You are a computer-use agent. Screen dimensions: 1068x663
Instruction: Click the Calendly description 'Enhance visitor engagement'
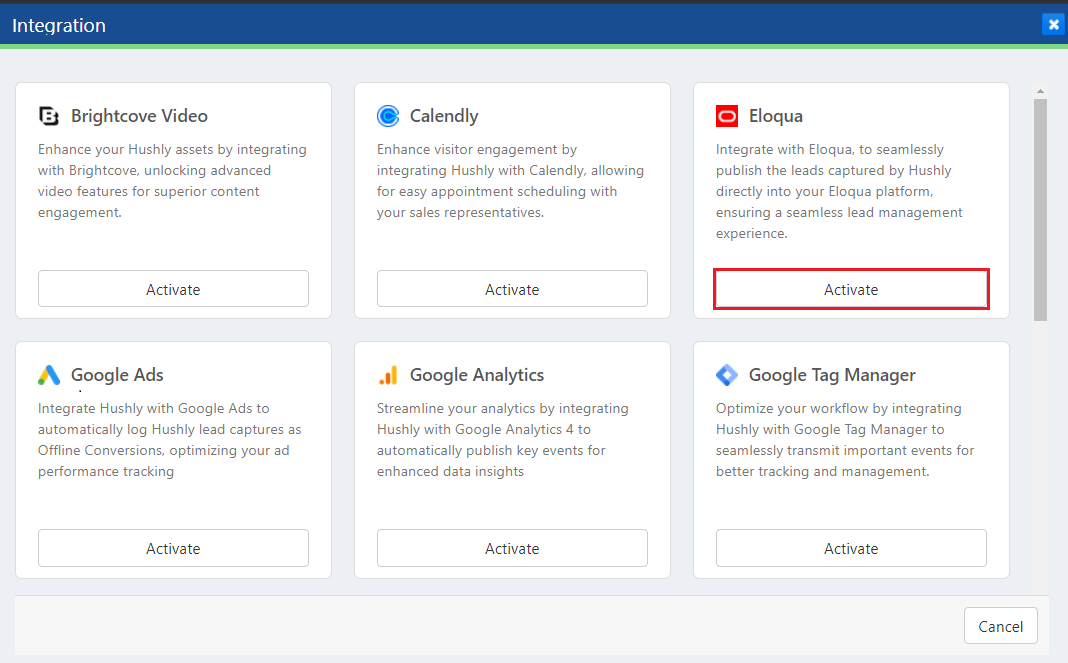(510, 181)
